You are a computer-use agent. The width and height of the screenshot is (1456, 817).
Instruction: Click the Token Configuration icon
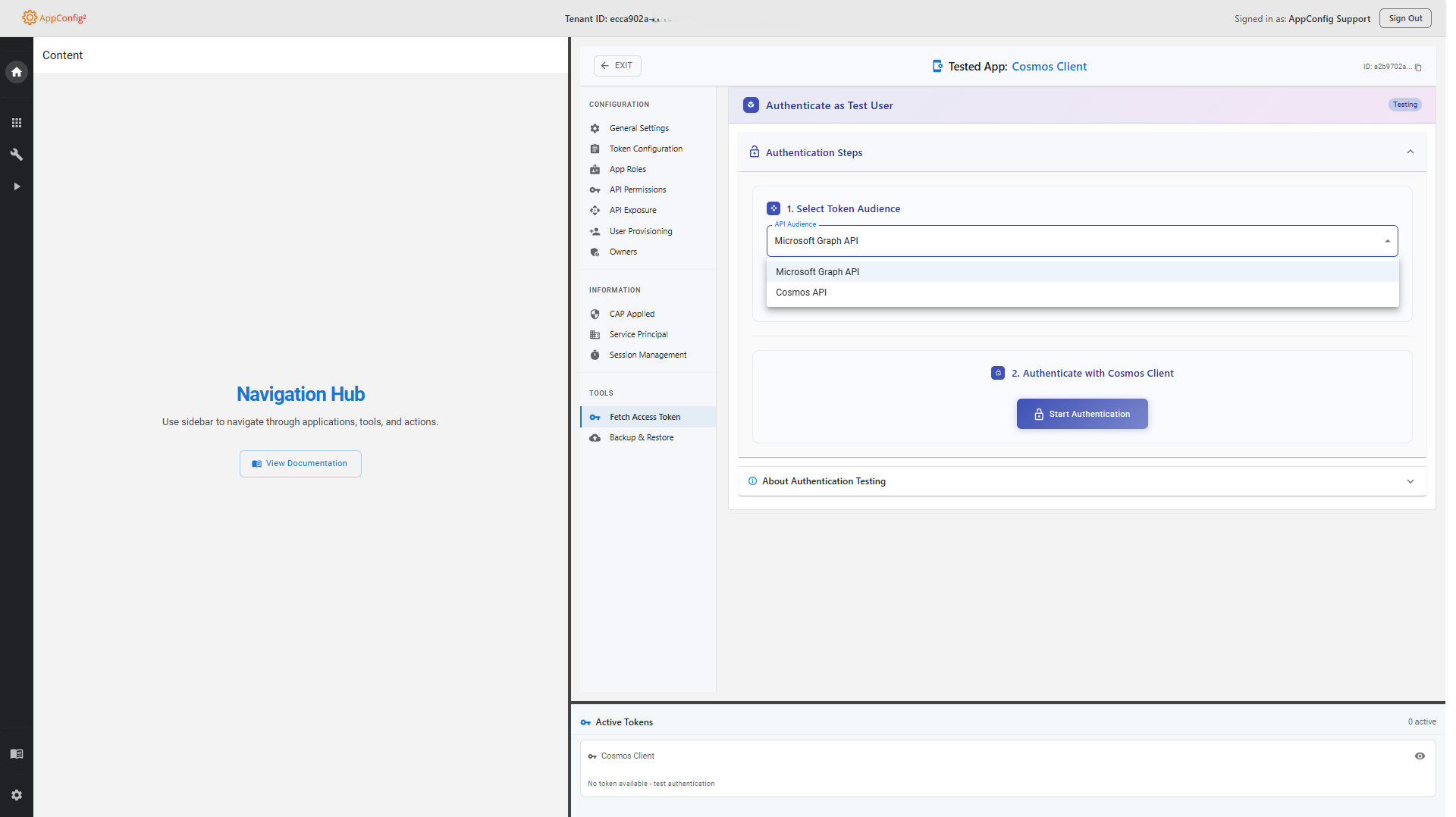595,149
